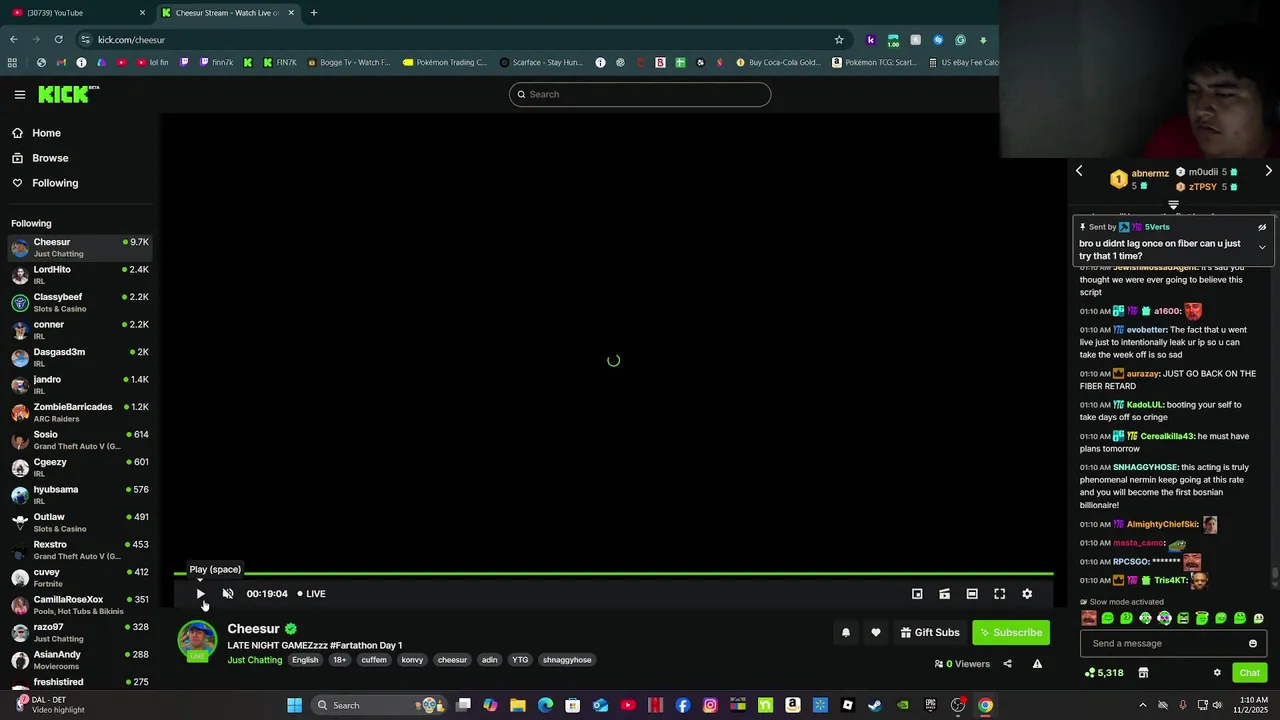Image resolution: width=1280 pixels, height=720 pixels.
Task: Open conner's channel from sidebar
Action: click(80, 330)
